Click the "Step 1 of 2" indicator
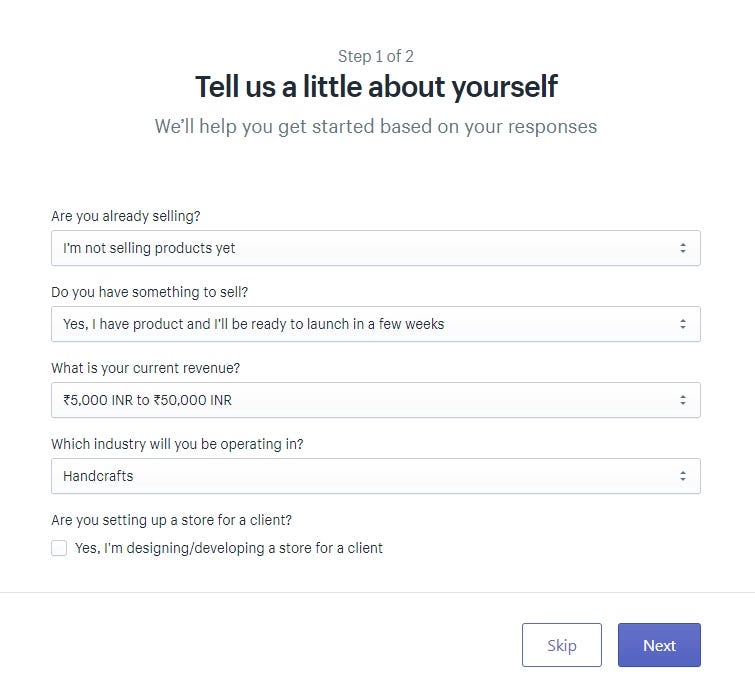Screen dimensions: 755x692 pos(376,56)
